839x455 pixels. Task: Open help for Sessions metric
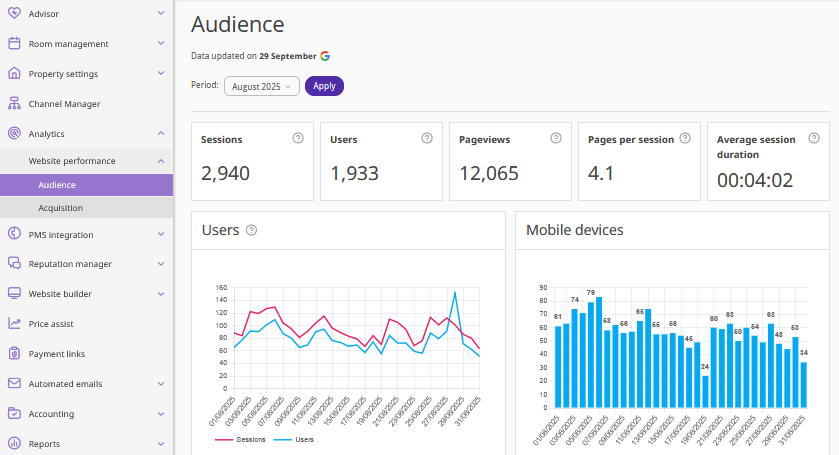[x=298, y=138]
